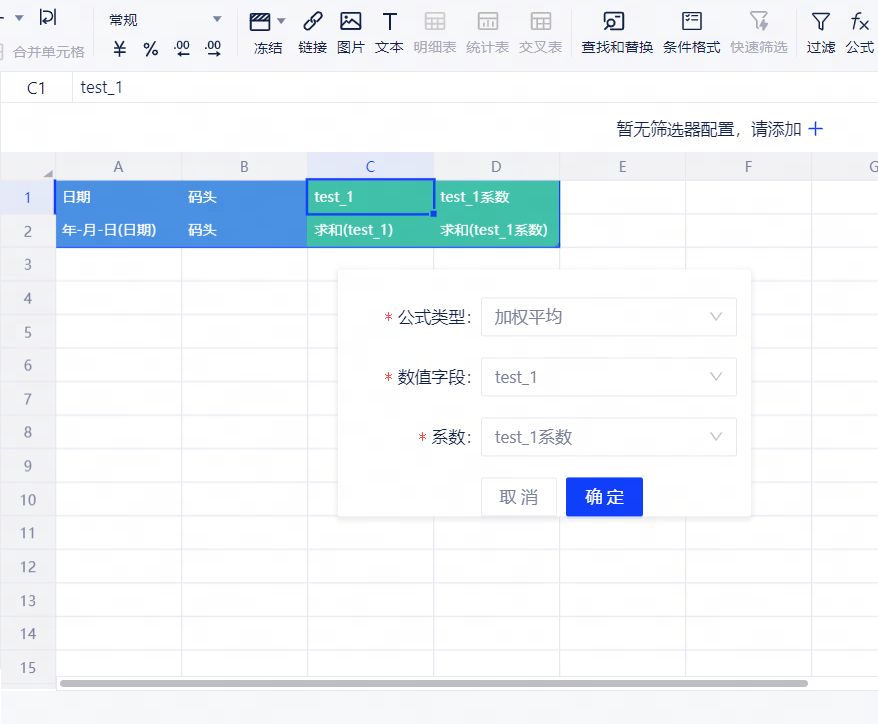878x724 pixels.
Task: Expand the 公式类型 dropdown
Action: [608, 317]
